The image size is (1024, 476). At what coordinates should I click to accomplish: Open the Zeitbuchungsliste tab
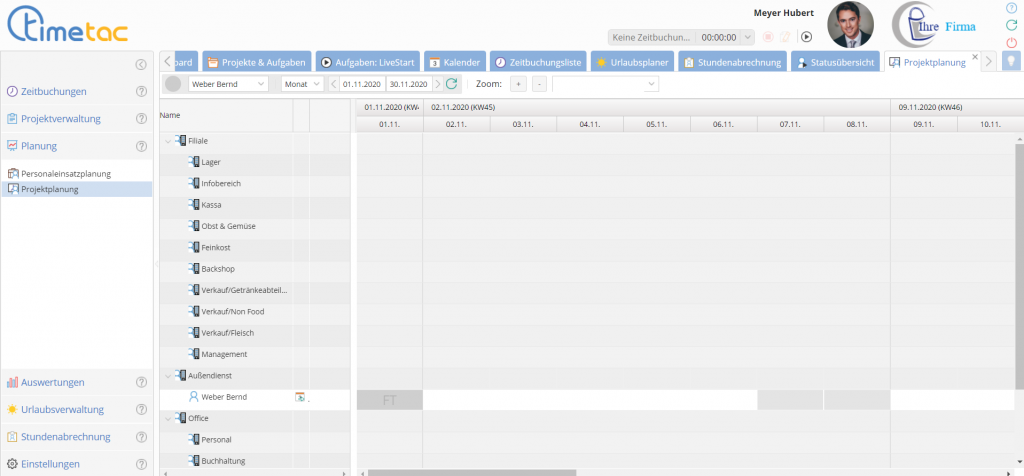pos(538,62)
